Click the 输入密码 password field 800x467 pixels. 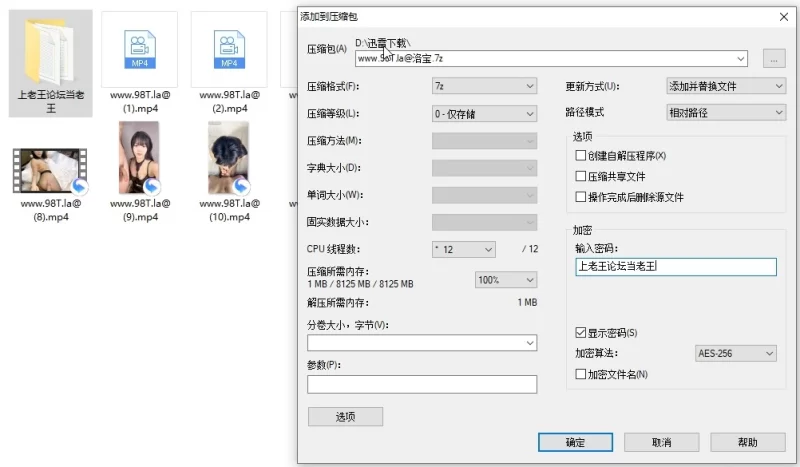[x=676, y=266]
